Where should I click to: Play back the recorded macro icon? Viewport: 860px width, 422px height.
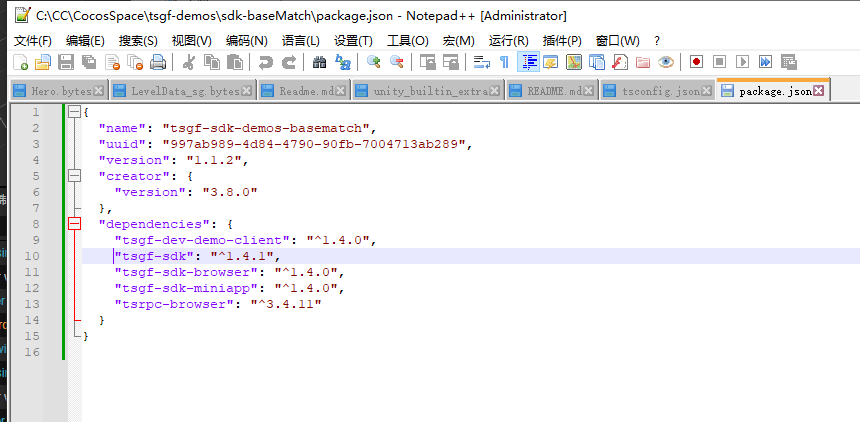743,62
